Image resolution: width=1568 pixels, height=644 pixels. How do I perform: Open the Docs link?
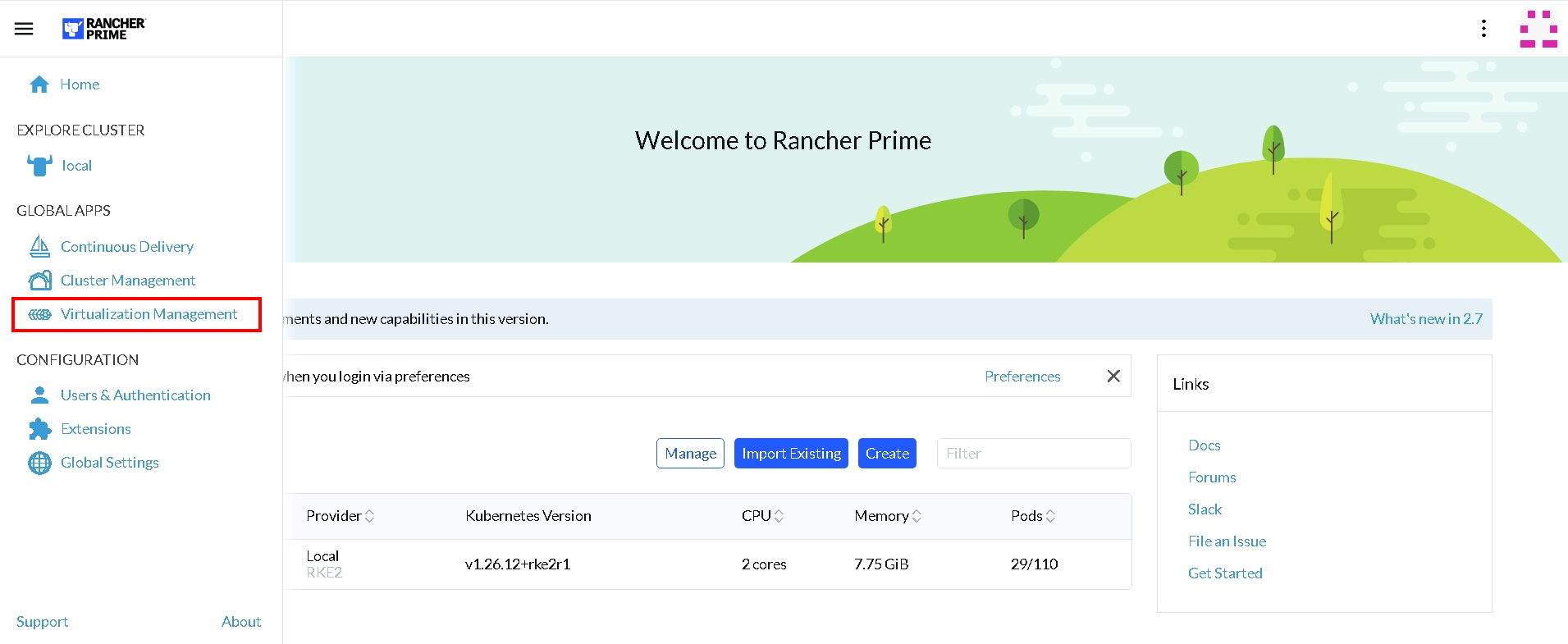1205,445
